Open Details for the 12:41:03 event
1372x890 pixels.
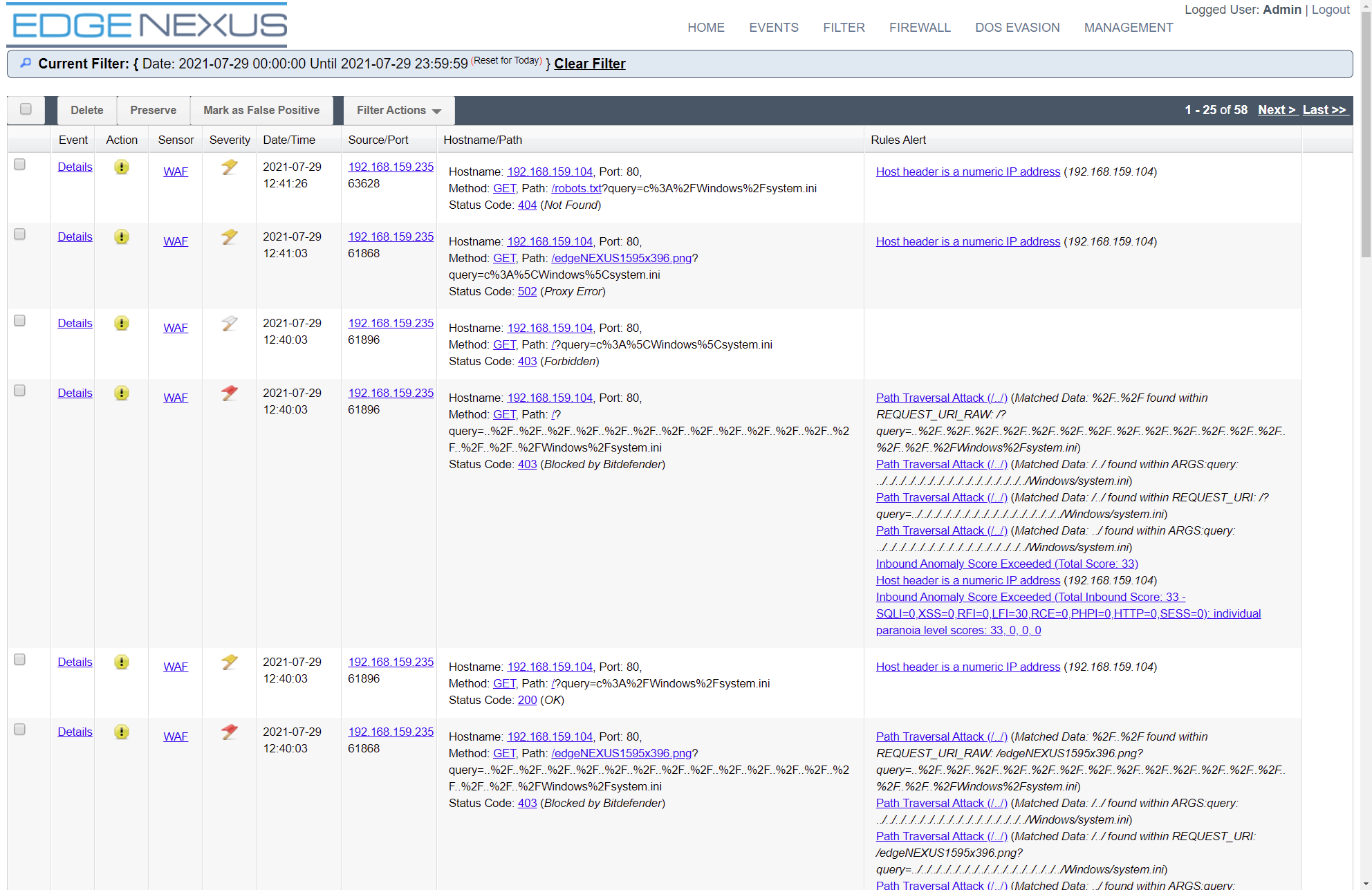tap(75, 237)
